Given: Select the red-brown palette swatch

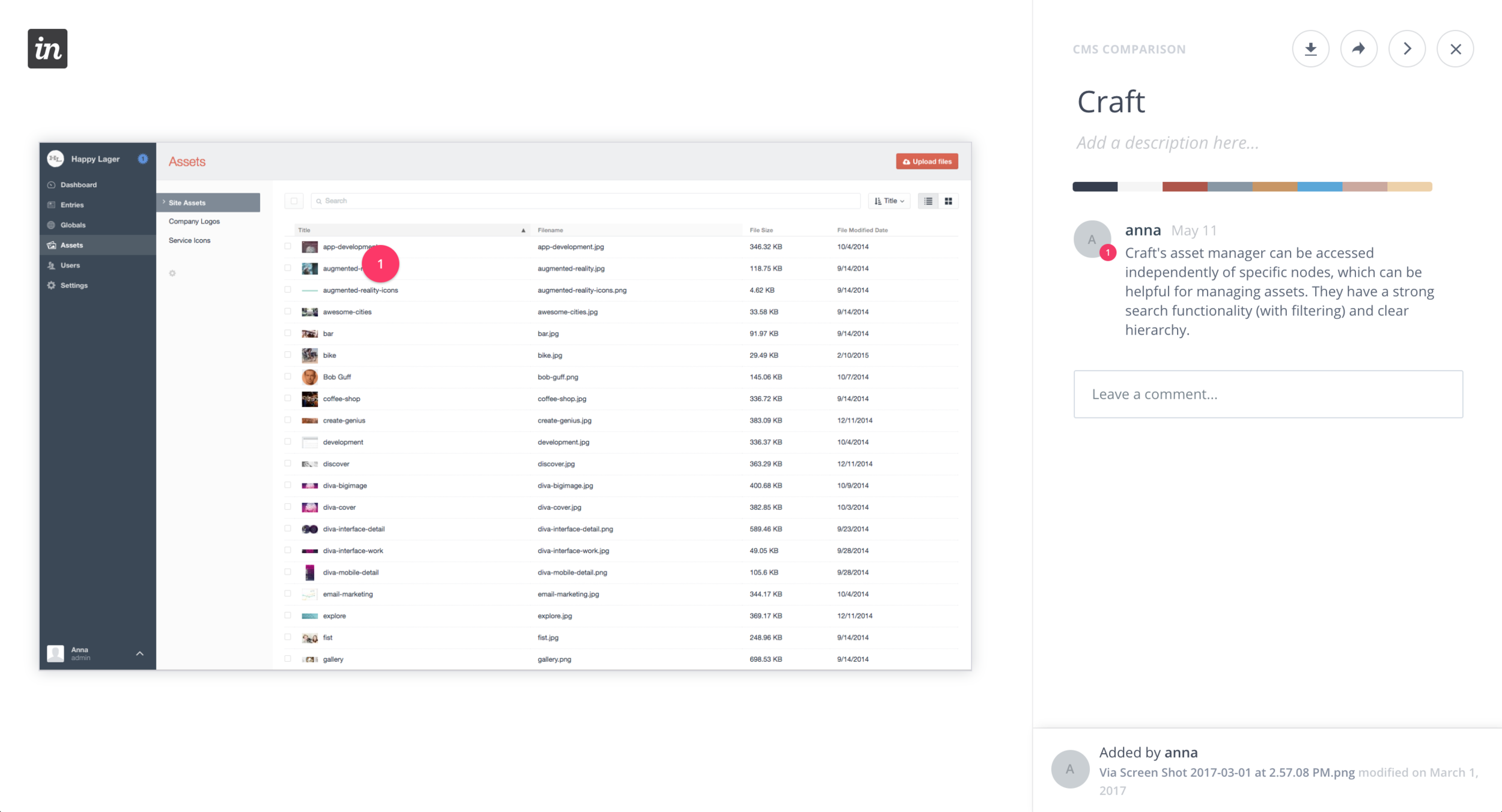Looking at the screenshot, I should (1185, 187).
